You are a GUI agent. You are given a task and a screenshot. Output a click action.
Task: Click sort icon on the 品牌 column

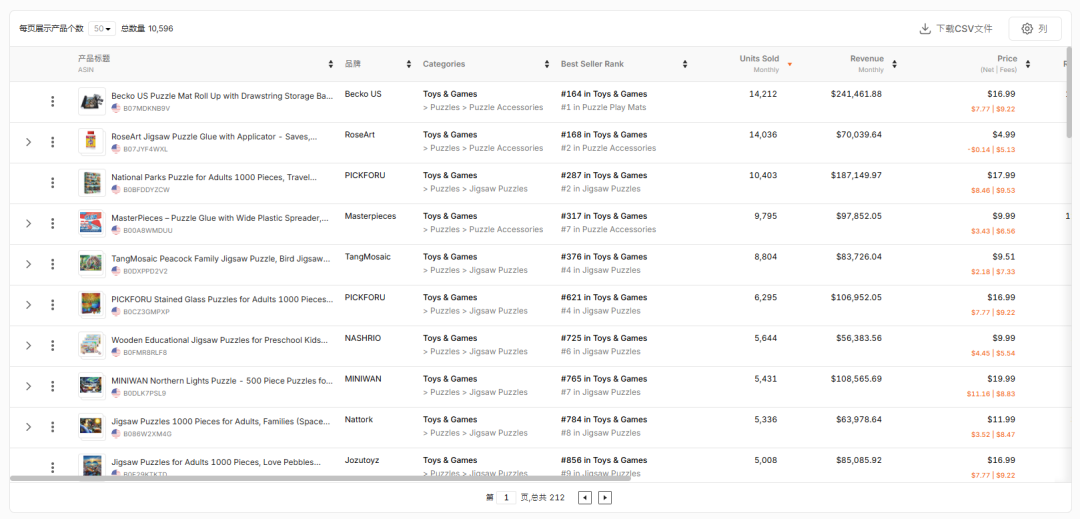click(408, 64)
